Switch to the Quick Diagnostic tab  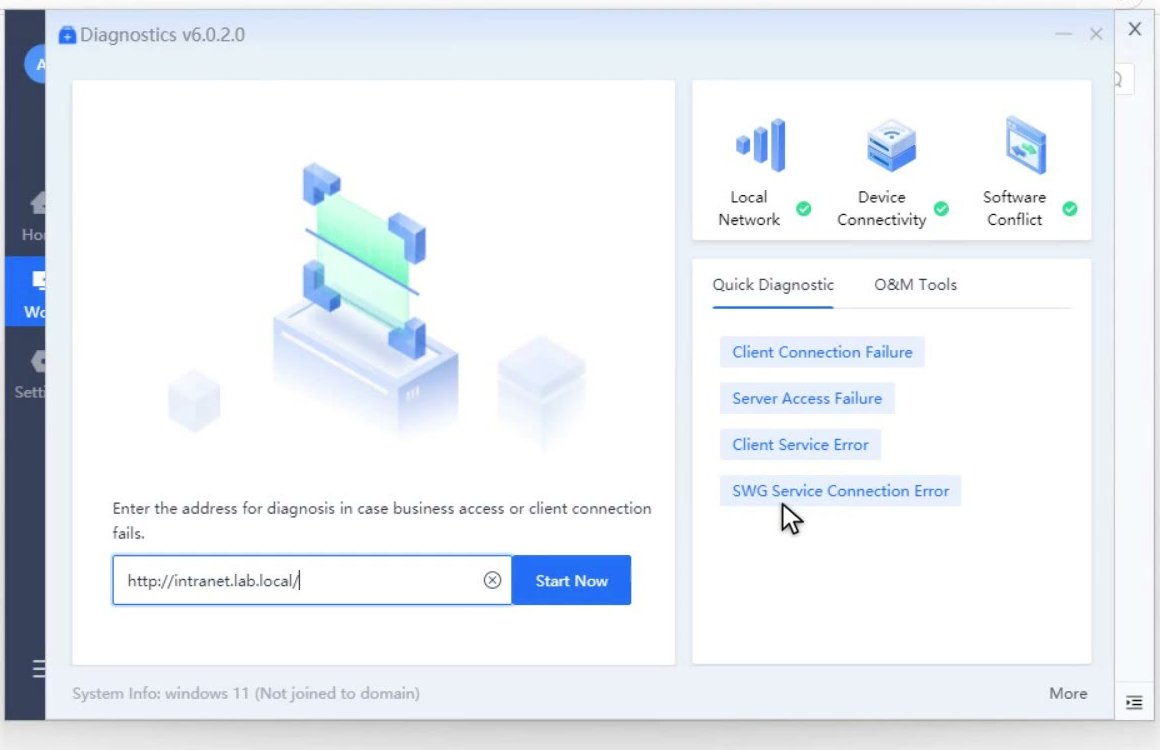pyautogui.click(x=772, y=285)
